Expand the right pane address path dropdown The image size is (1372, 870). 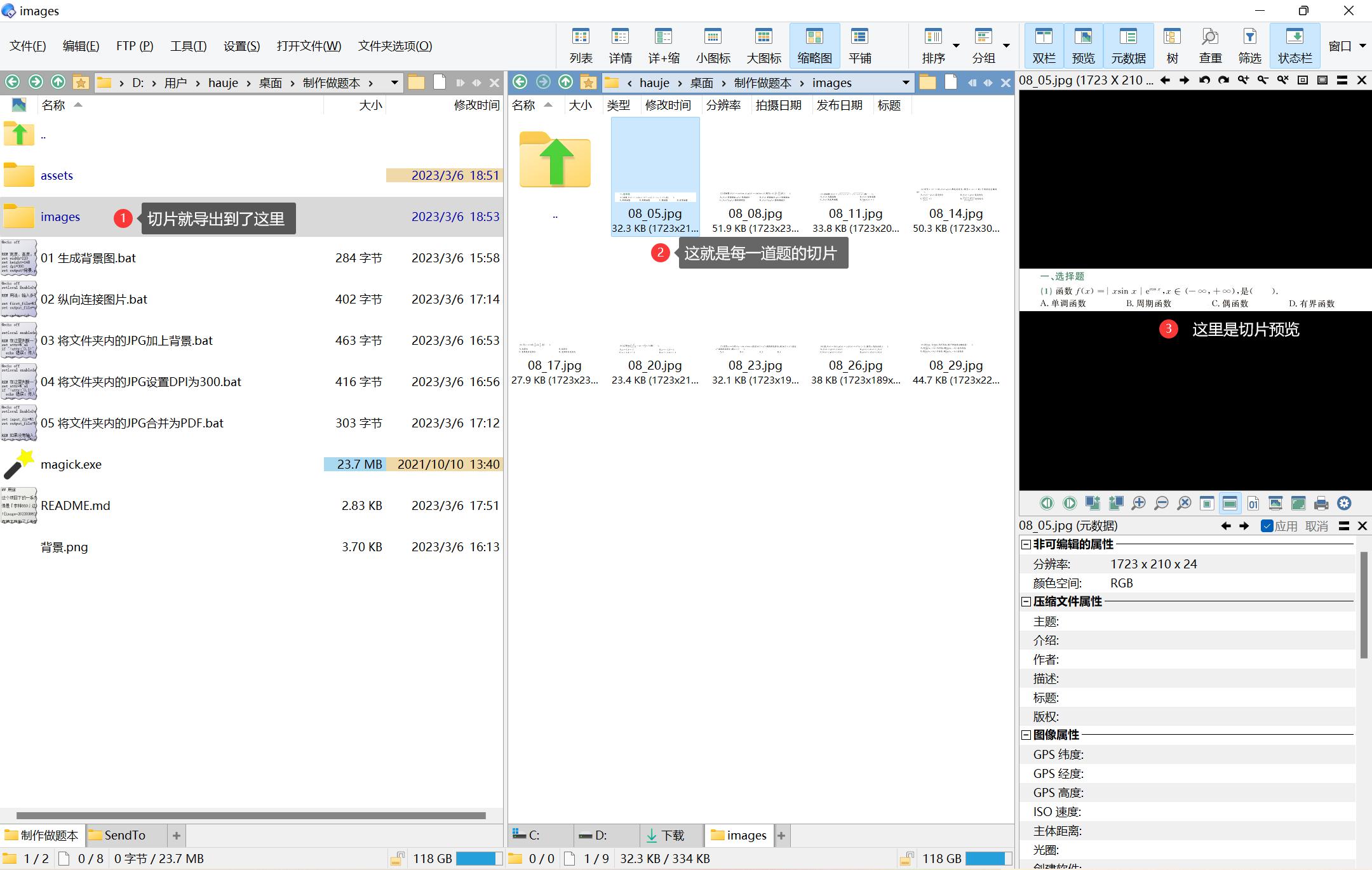(x=905, y=83)
